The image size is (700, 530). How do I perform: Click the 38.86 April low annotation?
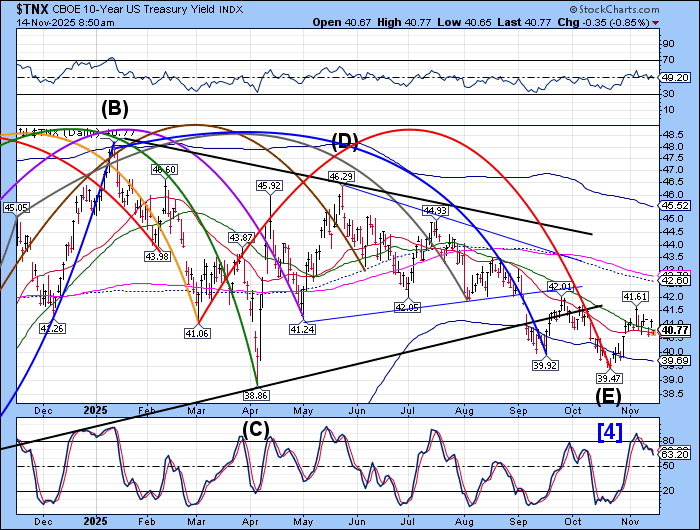(259, 396)
